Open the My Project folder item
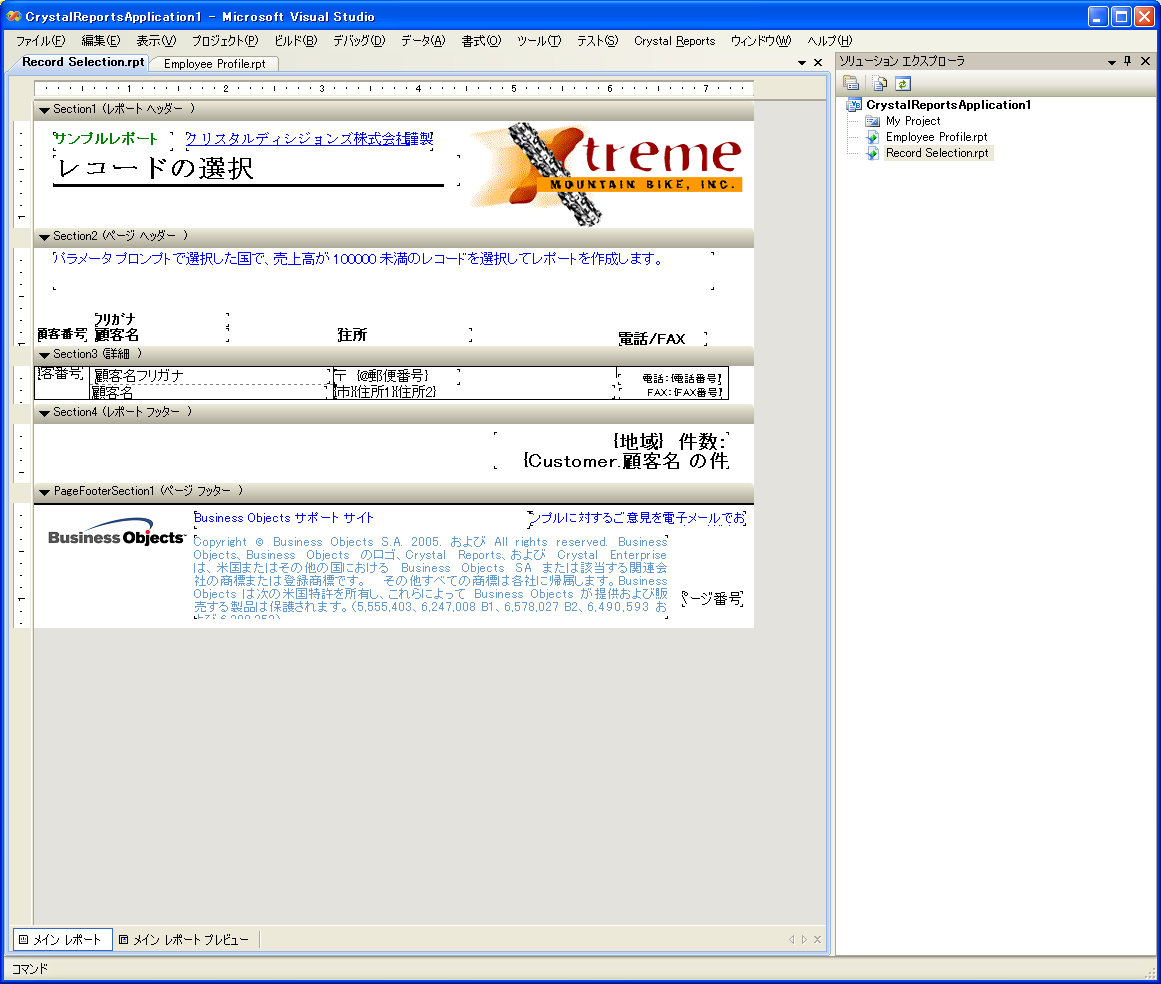Image resolution: width=1161 pixels, height=984 pixels. coord(912,121)
